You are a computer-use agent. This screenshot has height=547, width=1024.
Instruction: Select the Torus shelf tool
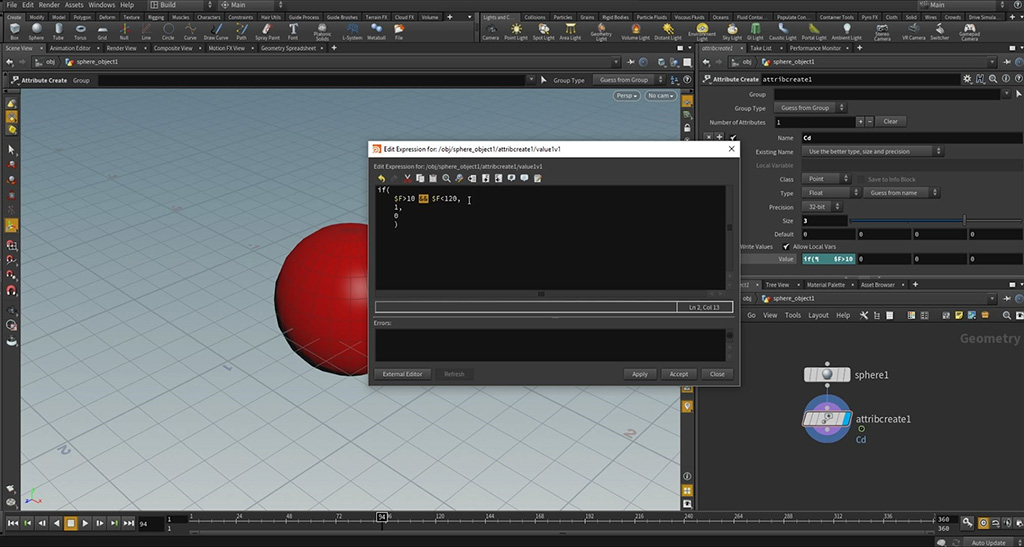[x=79, y=31]
